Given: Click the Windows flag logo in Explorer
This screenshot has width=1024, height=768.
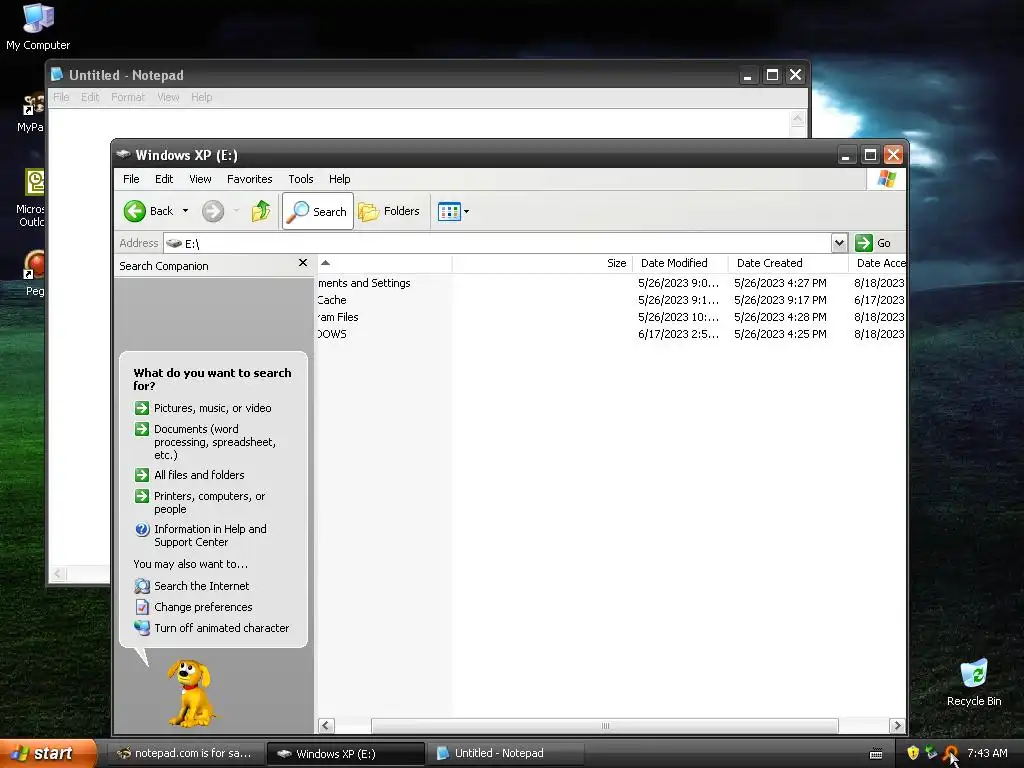Looking at the screenshot, I should [x=886, y=178].
